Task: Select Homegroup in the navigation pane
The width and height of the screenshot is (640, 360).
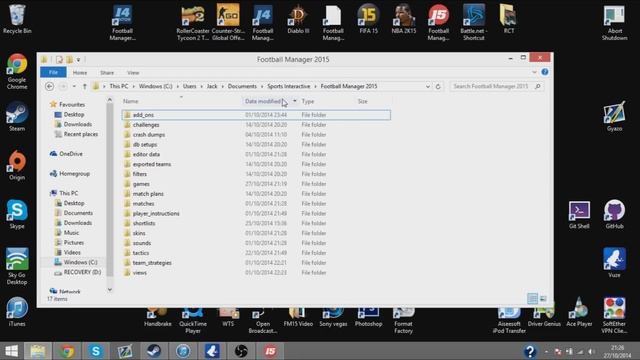Action: 69,174
